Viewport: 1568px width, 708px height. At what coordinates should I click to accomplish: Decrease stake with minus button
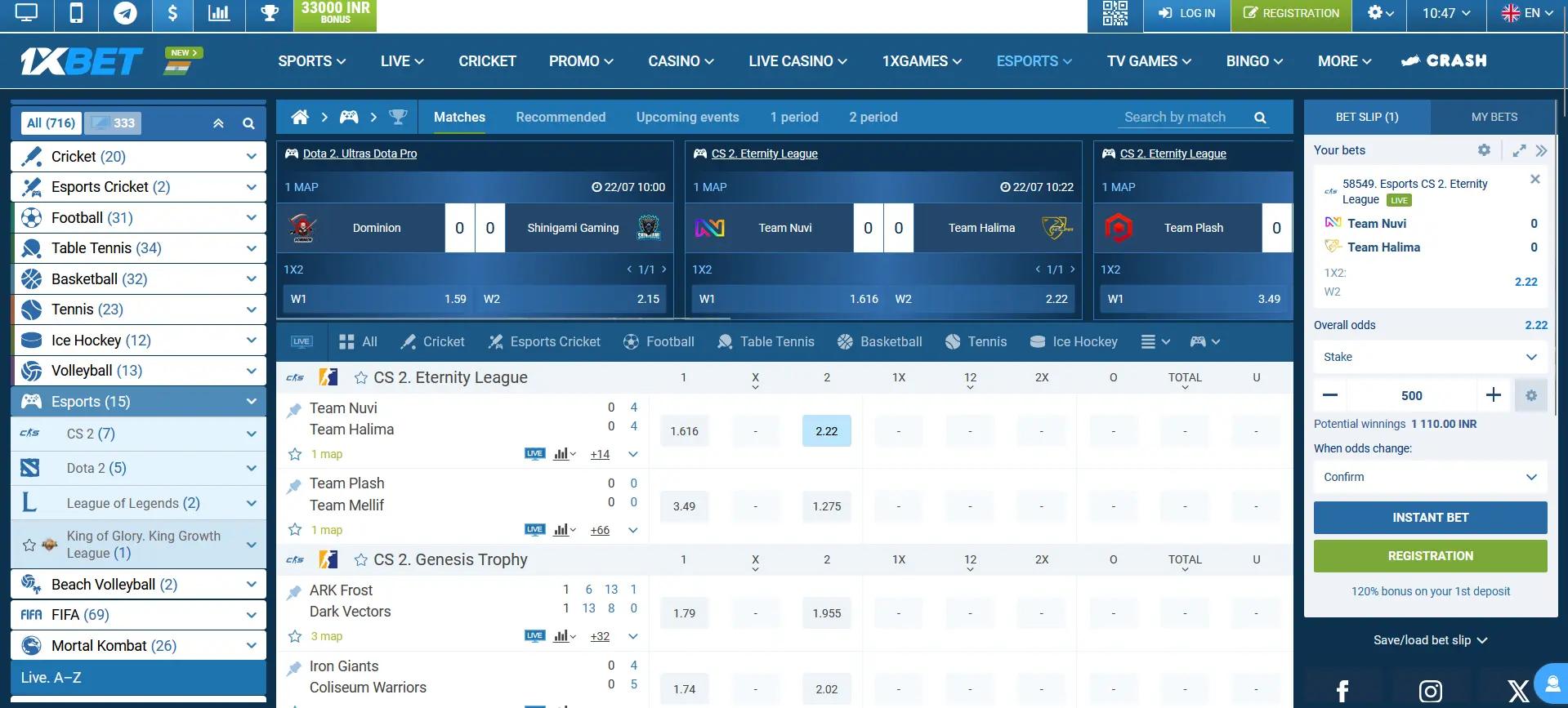tap(1330, 395)
